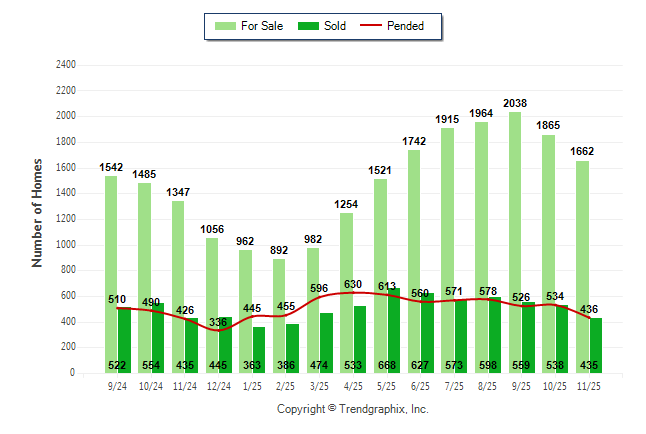The width and height of the screenshot is (646, 434).
Task: Click the Copyright Trendgraphix, Inc. text
Action: click(x=352, y=410)
